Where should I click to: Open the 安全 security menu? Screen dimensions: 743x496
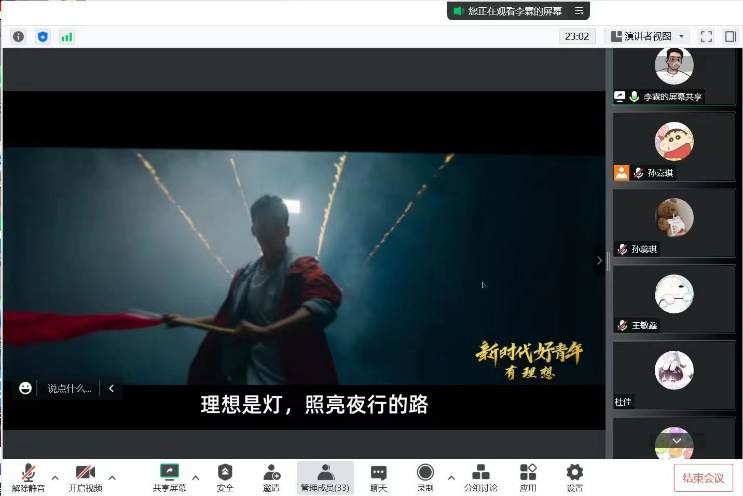(x=225, y=478)
